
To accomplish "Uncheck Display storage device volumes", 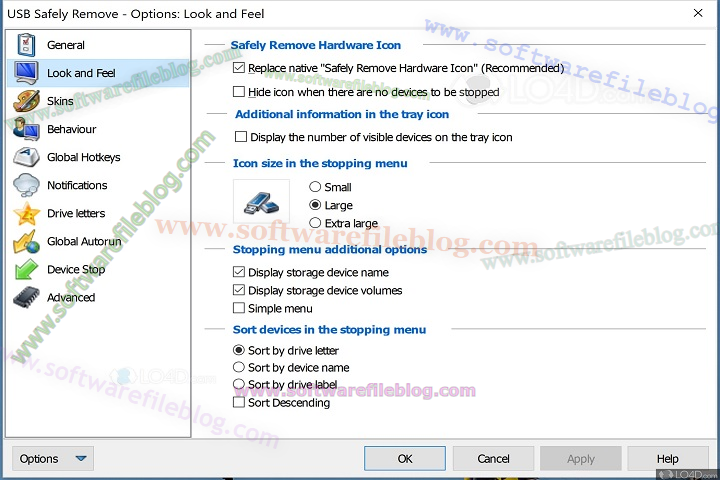I will click(x=239, y=290).
